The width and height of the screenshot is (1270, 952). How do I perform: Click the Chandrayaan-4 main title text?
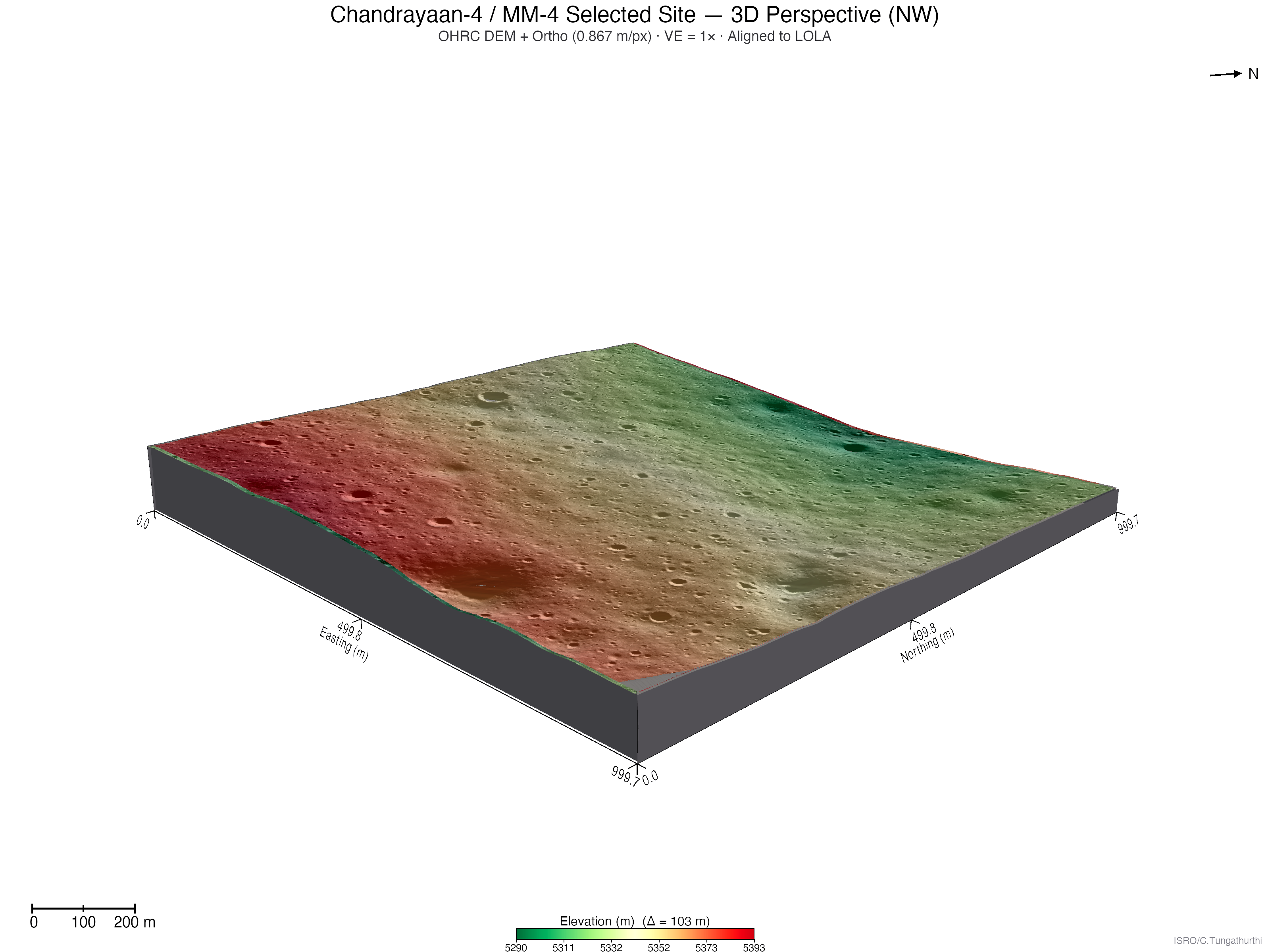635,14
